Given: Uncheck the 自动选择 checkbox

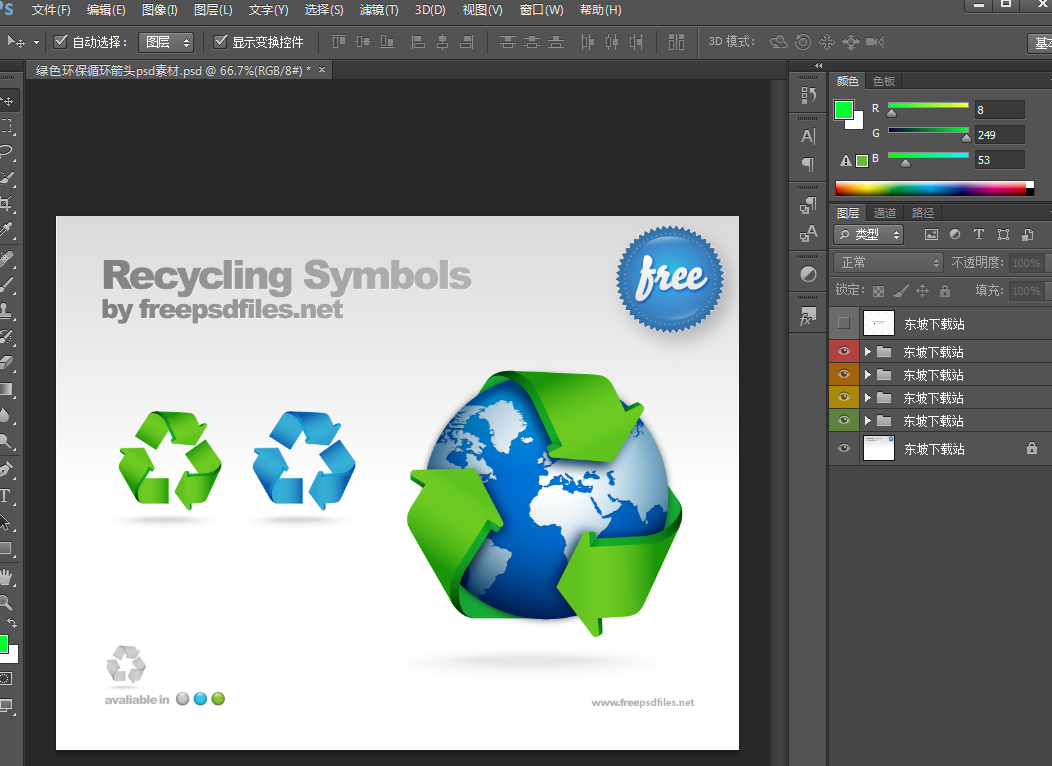Looking at the screenshot, I should tap(61, 42).
